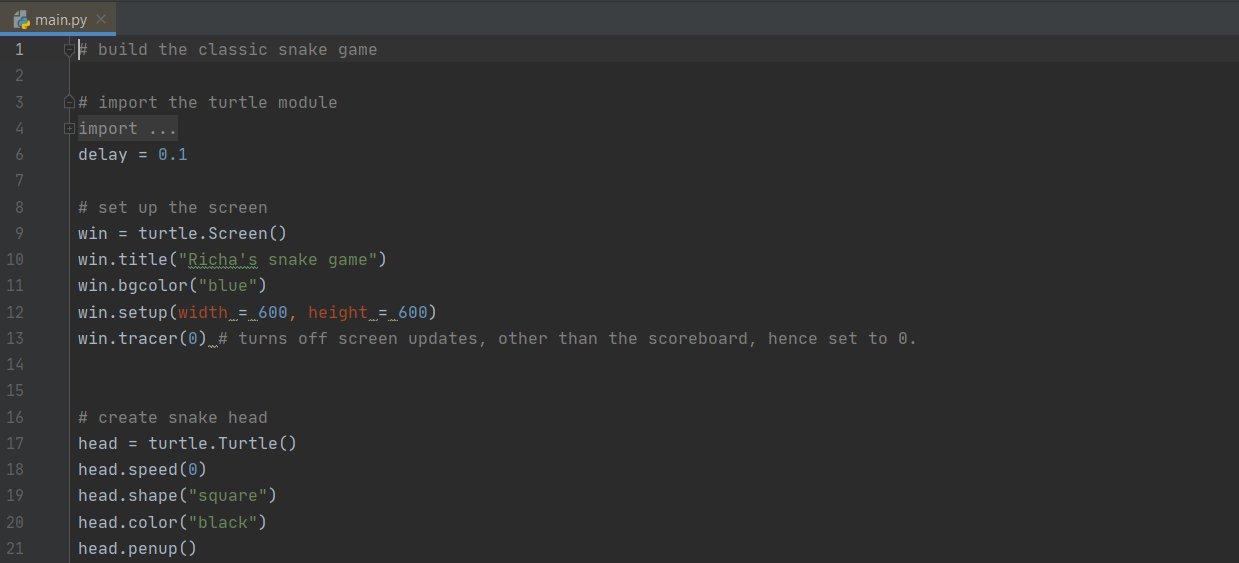The width and height of the screenshot is (1239, 563).
Task: Click line number 21 in the gutter
Action: click(x=15, y=548)
